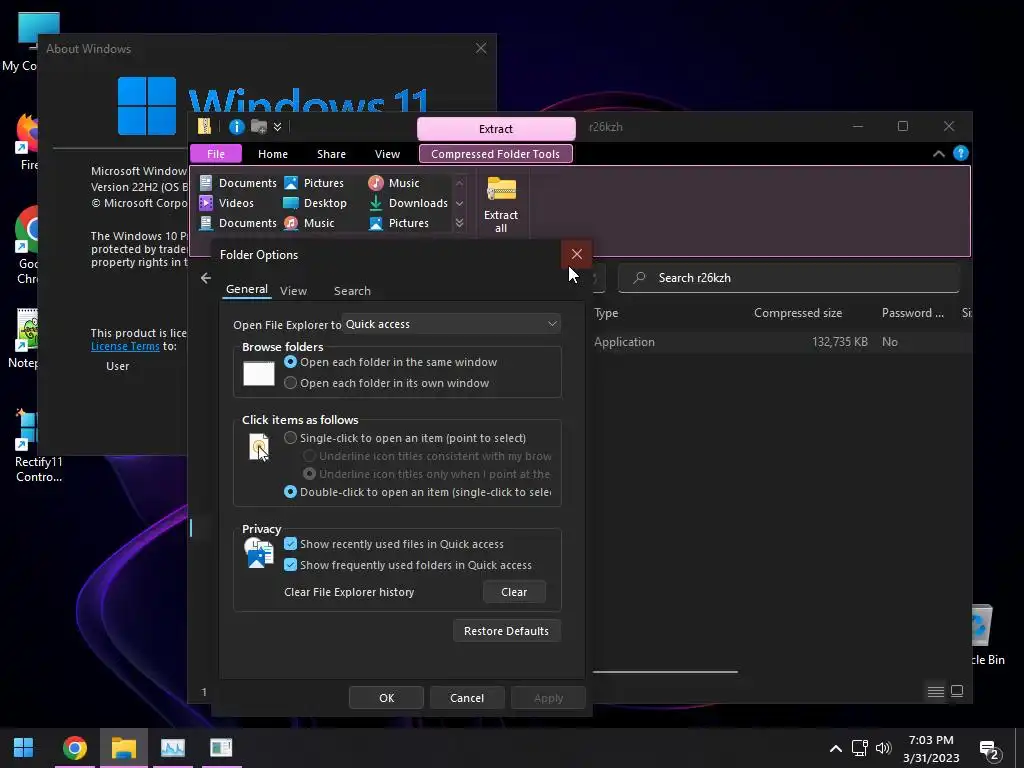Screen dimensions: 1024x768
Task: Switch to the Share ribbon tab
Action: click(331, 154)
